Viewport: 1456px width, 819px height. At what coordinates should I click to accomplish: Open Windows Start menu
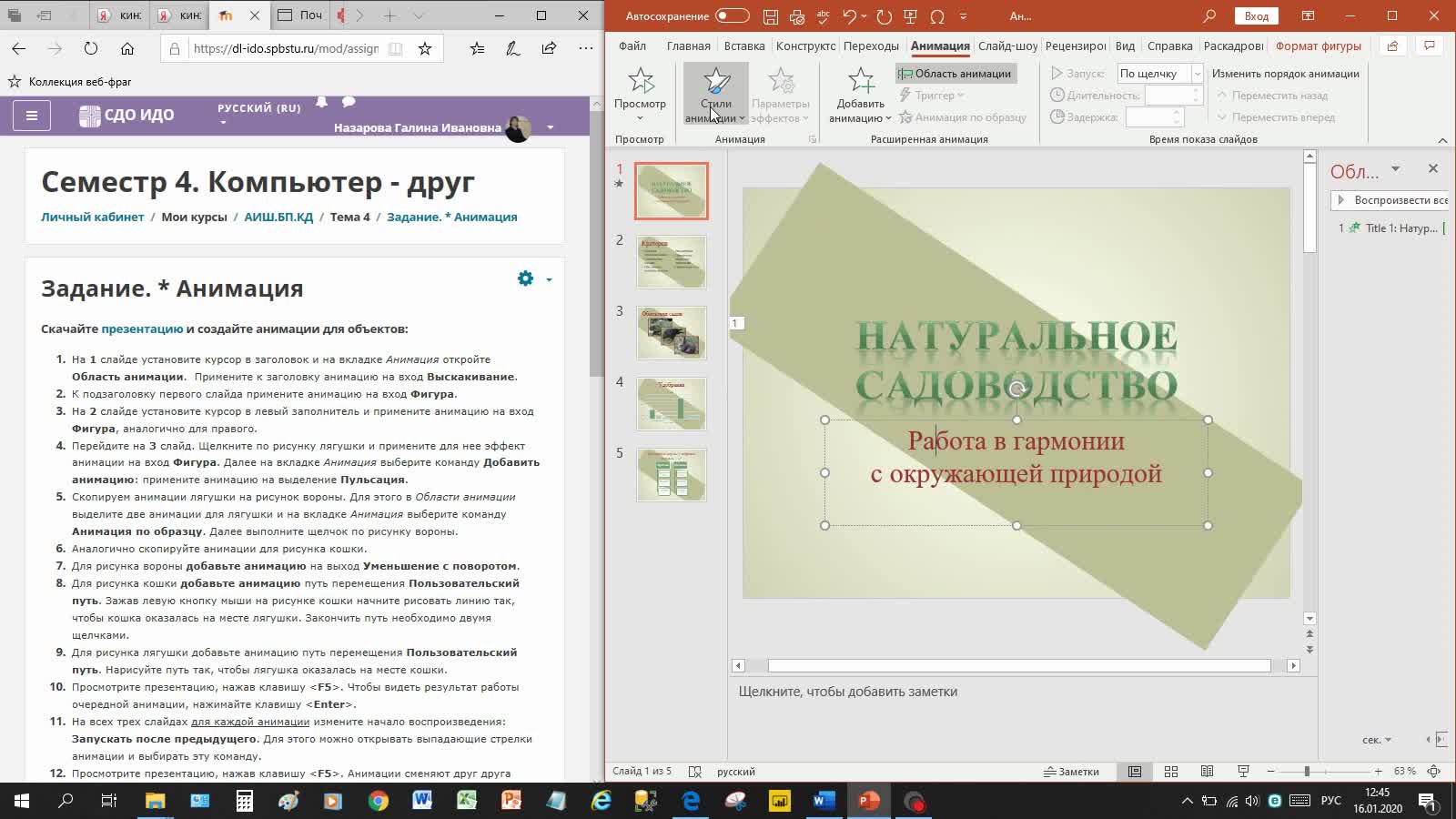click(22, 801)
